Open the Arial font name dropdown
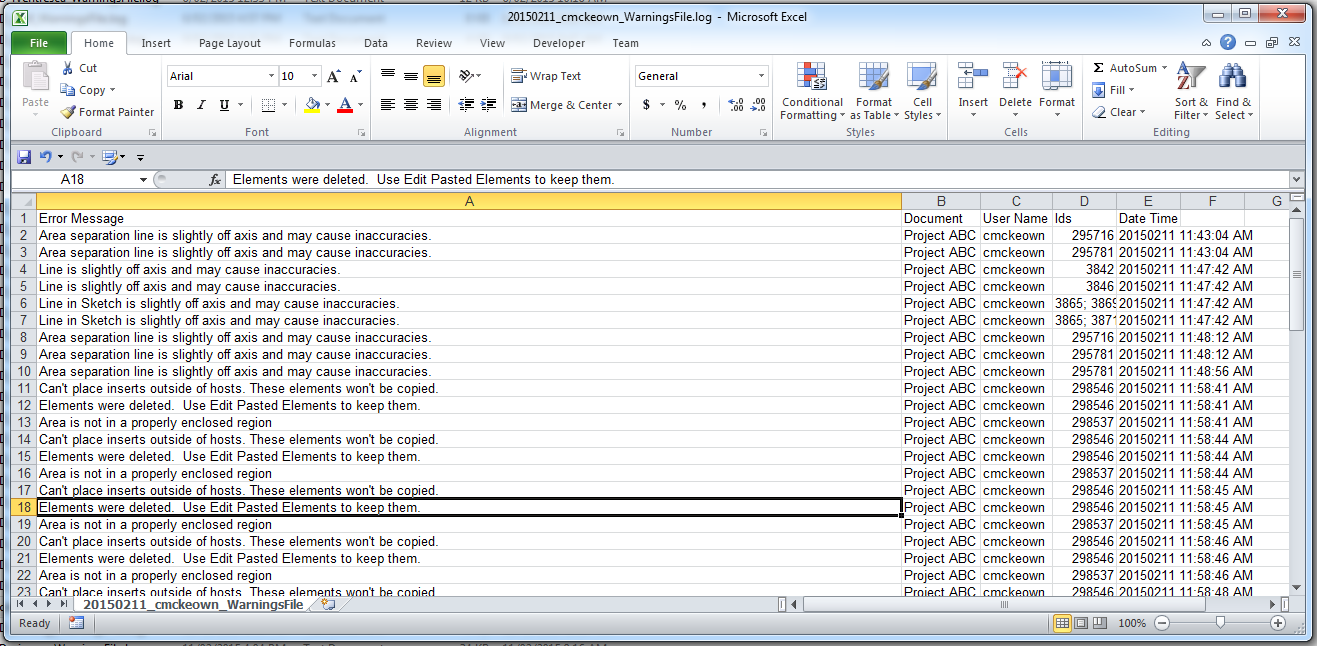1317x646 pixels. pyautogui.click(x=271, y=77)
